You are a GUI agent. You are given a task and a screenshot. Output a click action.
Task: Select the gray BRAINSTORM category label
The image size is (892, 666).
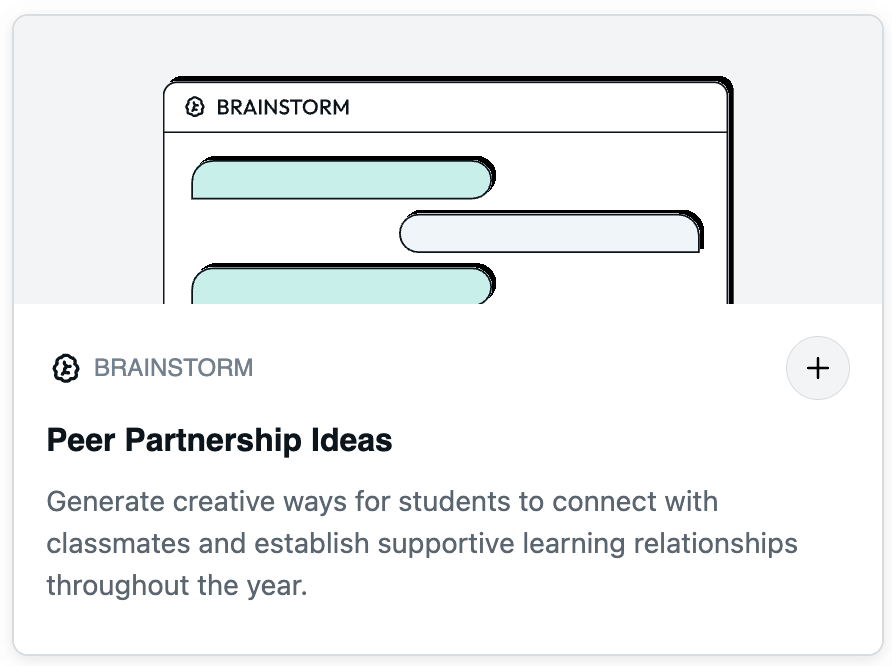[x=174, y=368]
